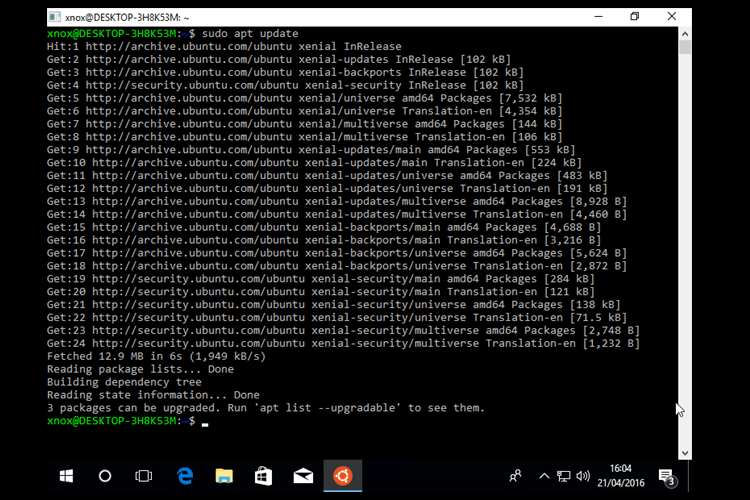750x500 pixels.
Task: Minimize the terminal window
Action: pyautogui.click(x=598, y=17)
